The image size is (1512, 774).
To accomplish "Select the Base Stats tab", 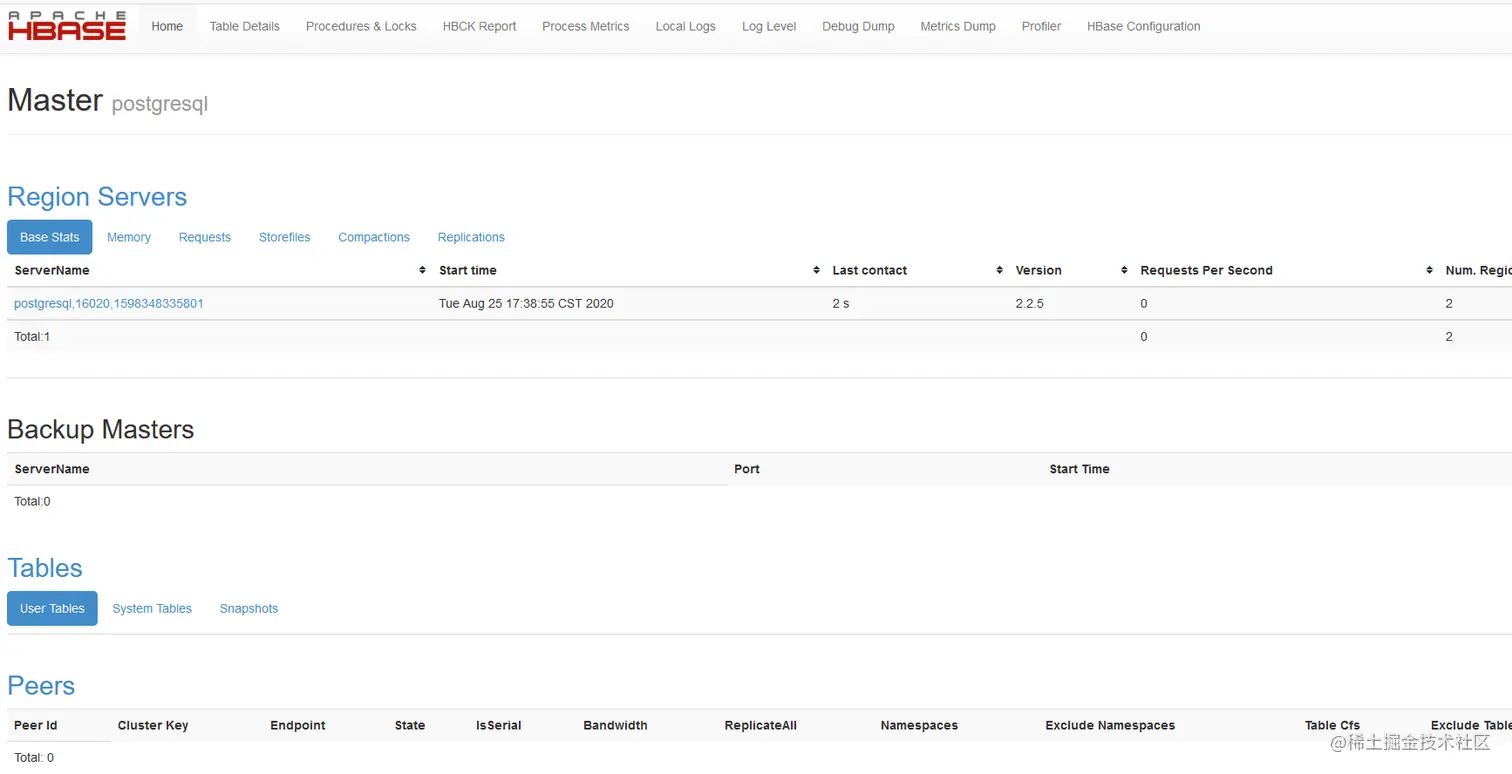I will point(50,237).
